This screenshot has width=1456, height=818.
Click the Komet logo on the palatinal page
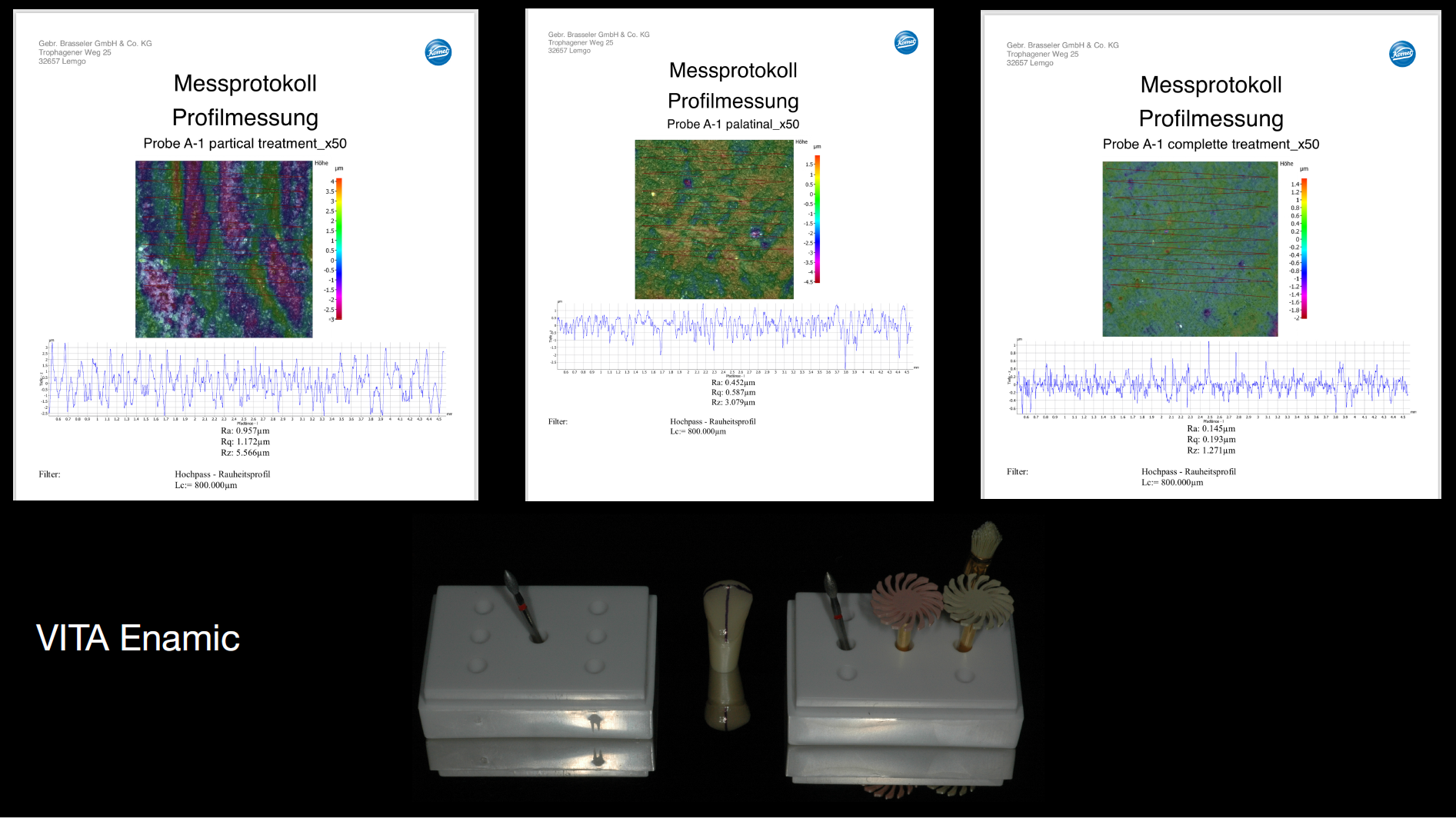pos(906,42)
